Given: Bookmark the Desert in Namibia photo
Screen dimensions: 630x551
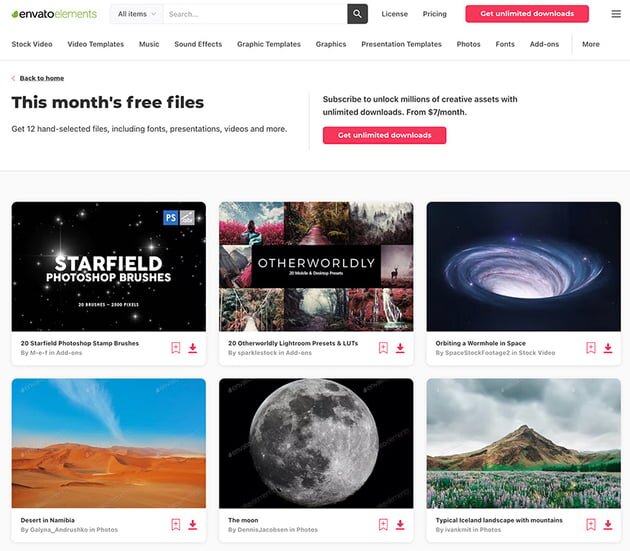Looking at the screenshot, I should point(176,524).
